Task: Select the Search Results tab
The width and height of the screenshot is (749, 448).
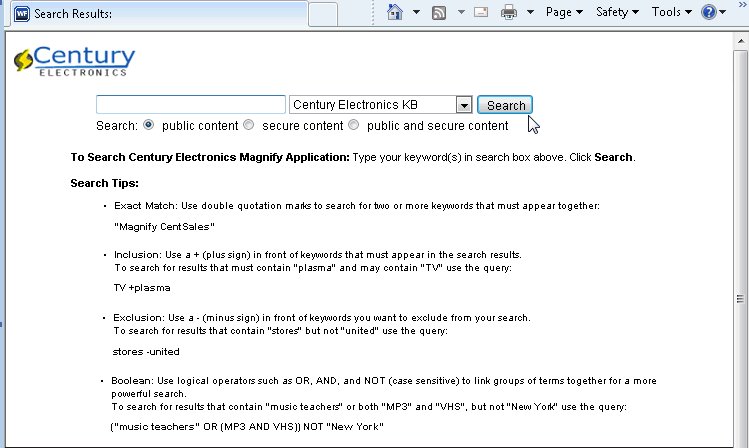Action: tap(159, 14)
